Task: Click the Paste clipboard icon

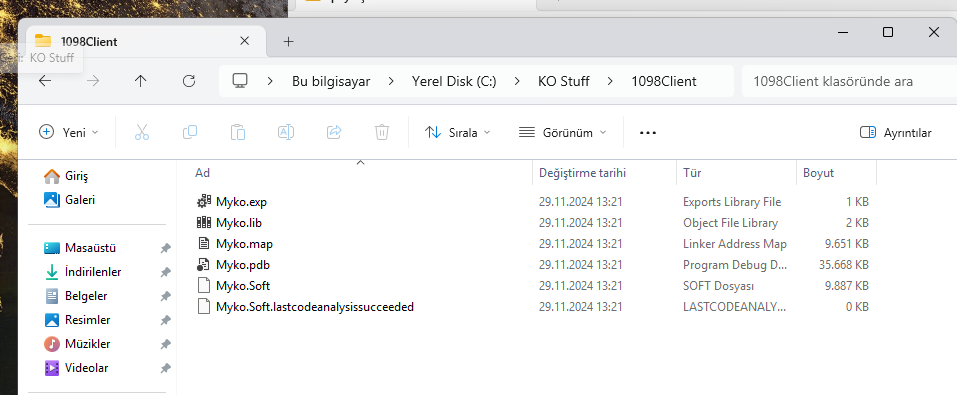Action: [x=237, y=132]
